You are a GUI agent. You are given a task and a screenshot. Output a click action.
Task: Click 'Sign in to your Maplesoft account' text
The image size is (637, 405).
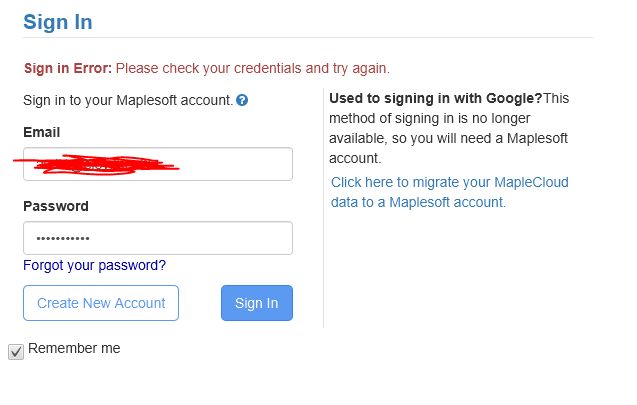(128, 100)
